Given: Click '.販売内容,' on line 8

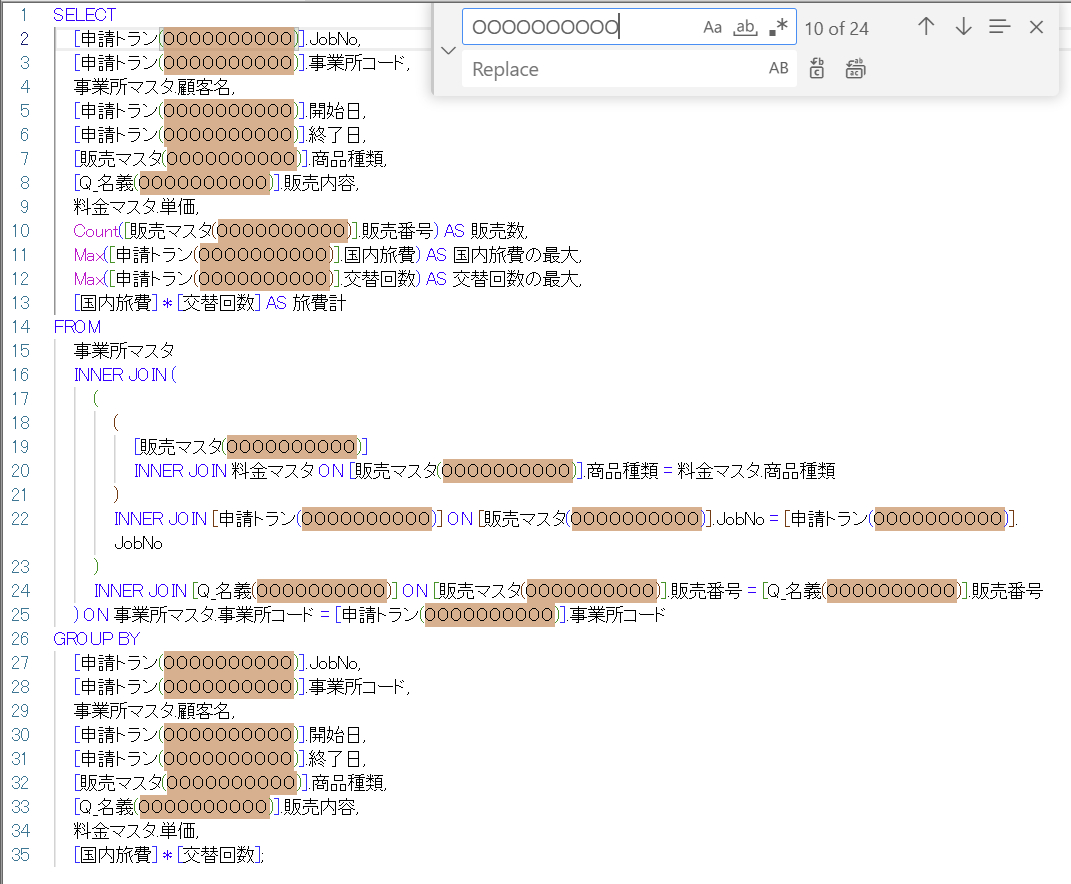Looking at the screenshot, I should pyautogui.click(x=320, y=182).
